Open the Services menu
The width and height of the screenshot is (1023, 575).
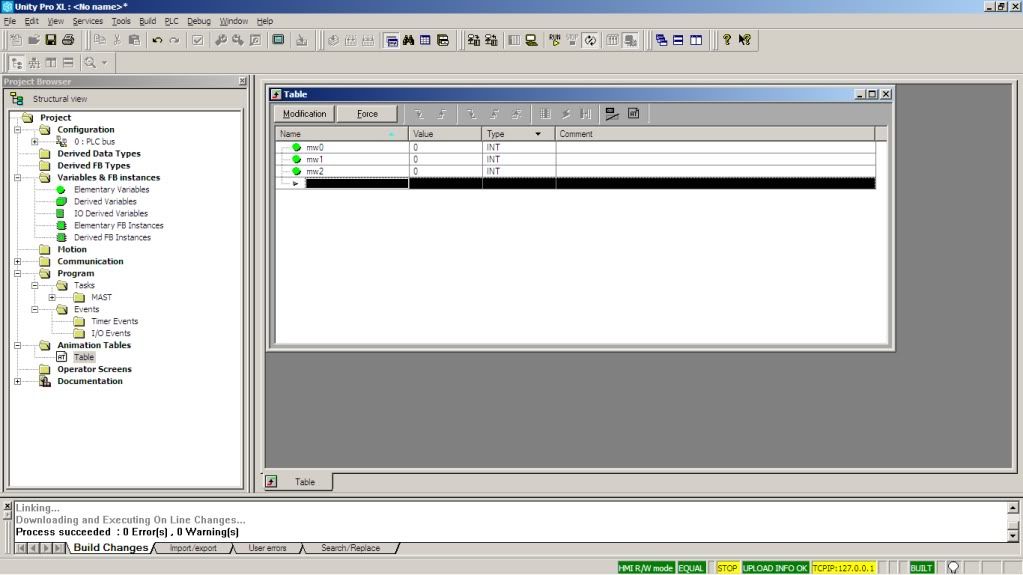(x=87, y=21)
